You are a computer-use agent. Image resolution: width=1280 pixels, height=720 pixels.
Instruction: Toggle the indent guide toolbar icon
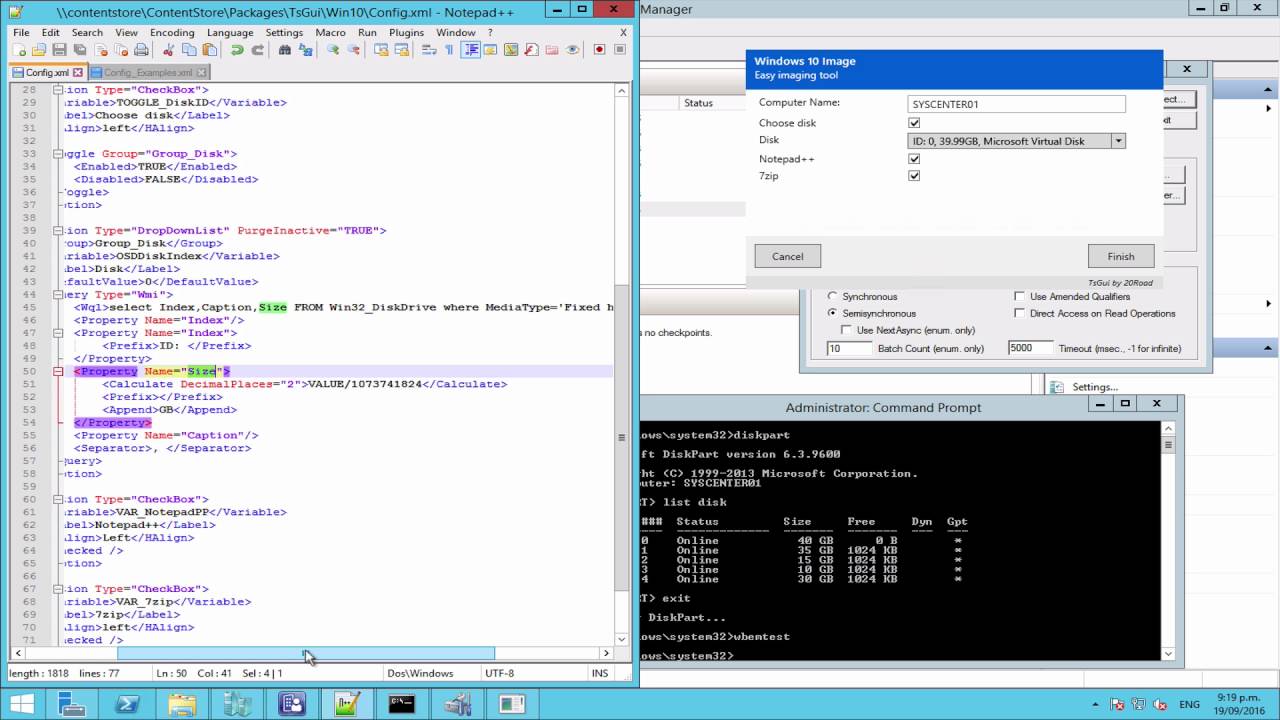tap(470, 50)
